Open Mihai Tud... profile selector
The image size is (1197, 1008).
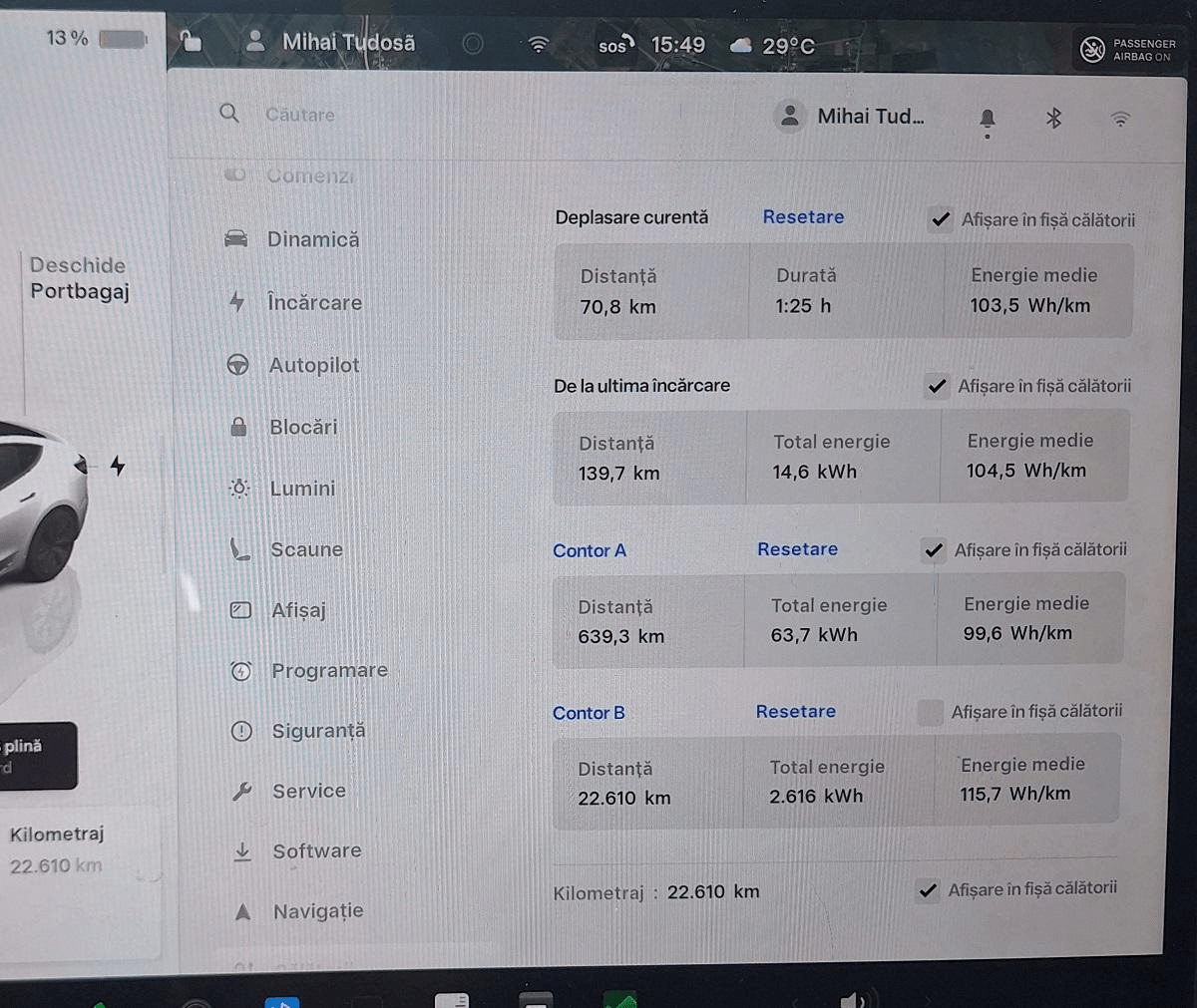click(x=851, y=117)
